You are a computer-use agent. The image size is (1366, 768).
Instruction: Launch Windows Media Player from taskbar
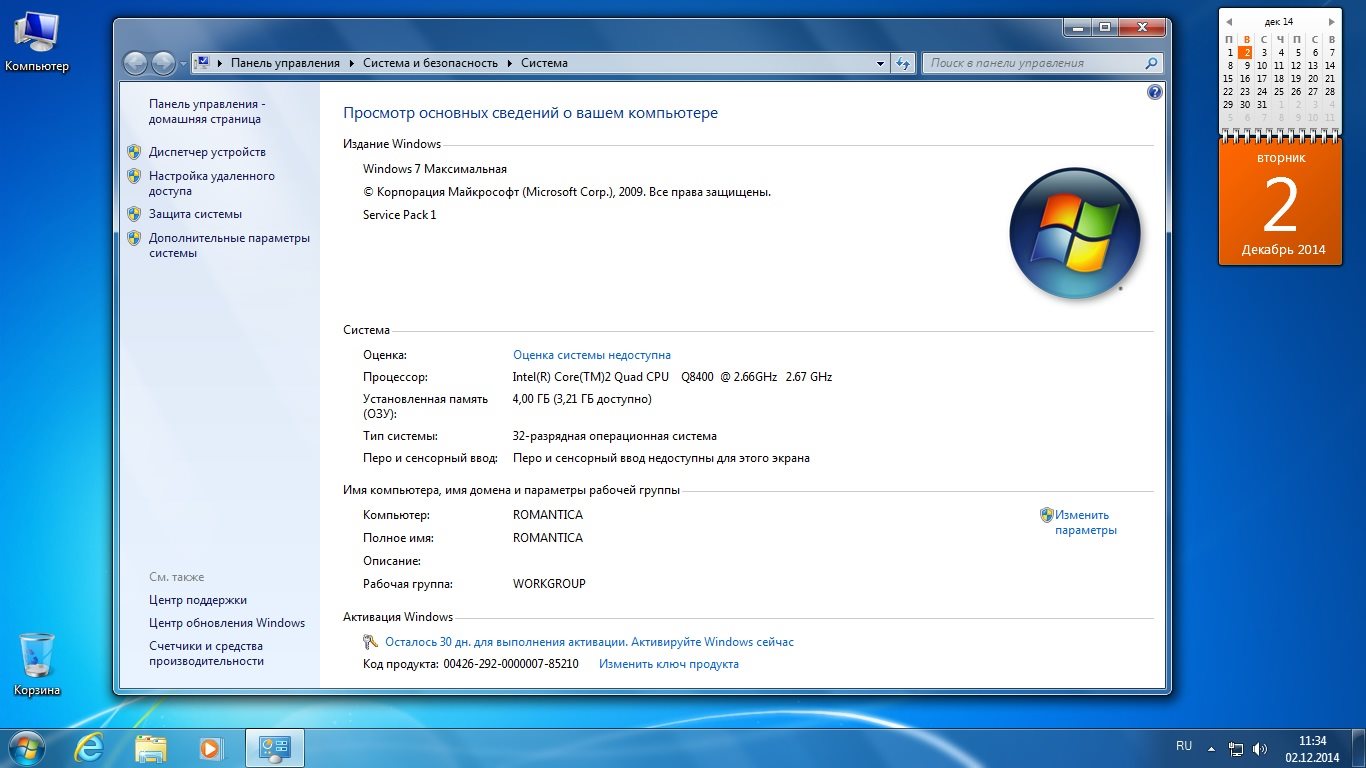(210, 748)
